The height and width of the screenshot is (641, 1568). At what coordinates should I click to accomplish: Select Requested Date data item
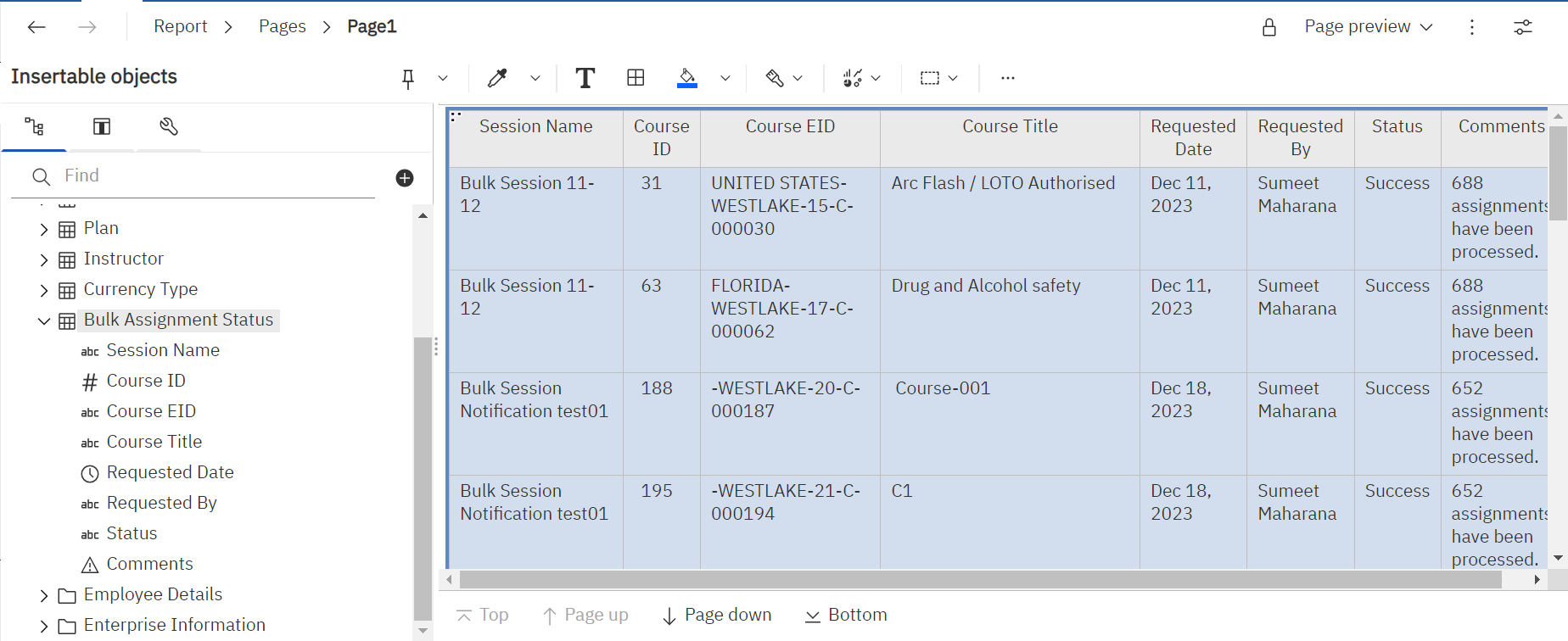(170, 472)
